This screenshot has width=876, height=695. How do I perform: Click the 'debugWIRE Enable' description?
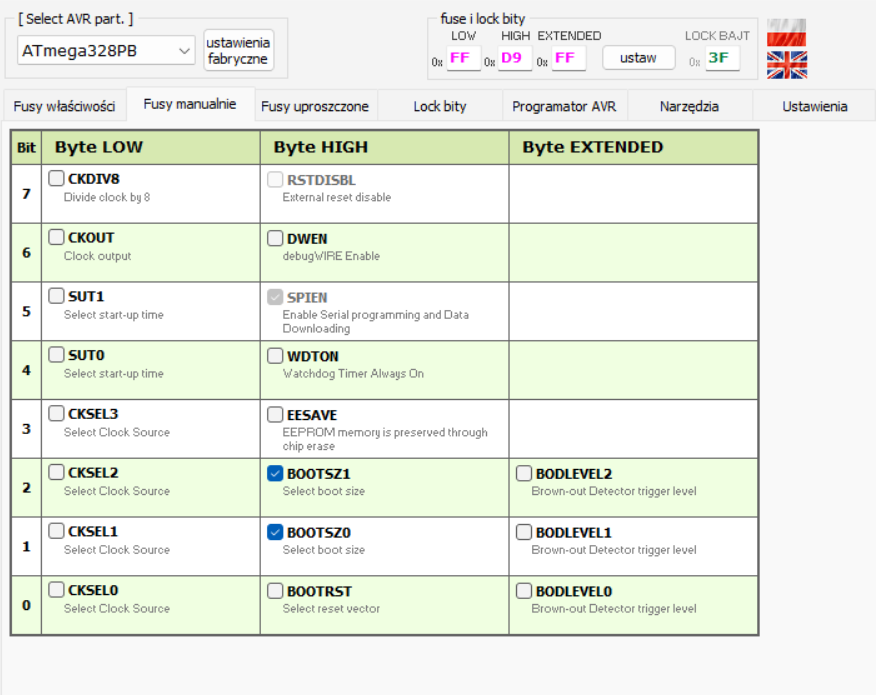click(331, 256)
